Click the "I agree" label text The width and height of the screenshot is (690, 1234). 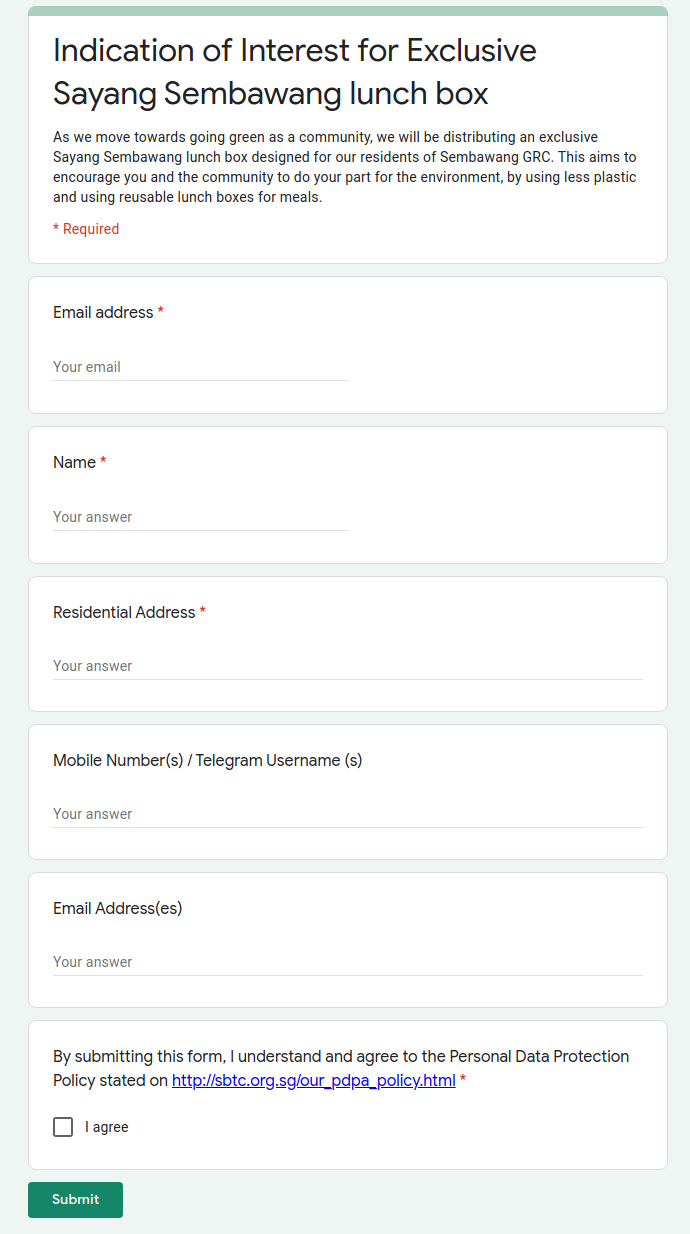click(x=107, y=1127)
